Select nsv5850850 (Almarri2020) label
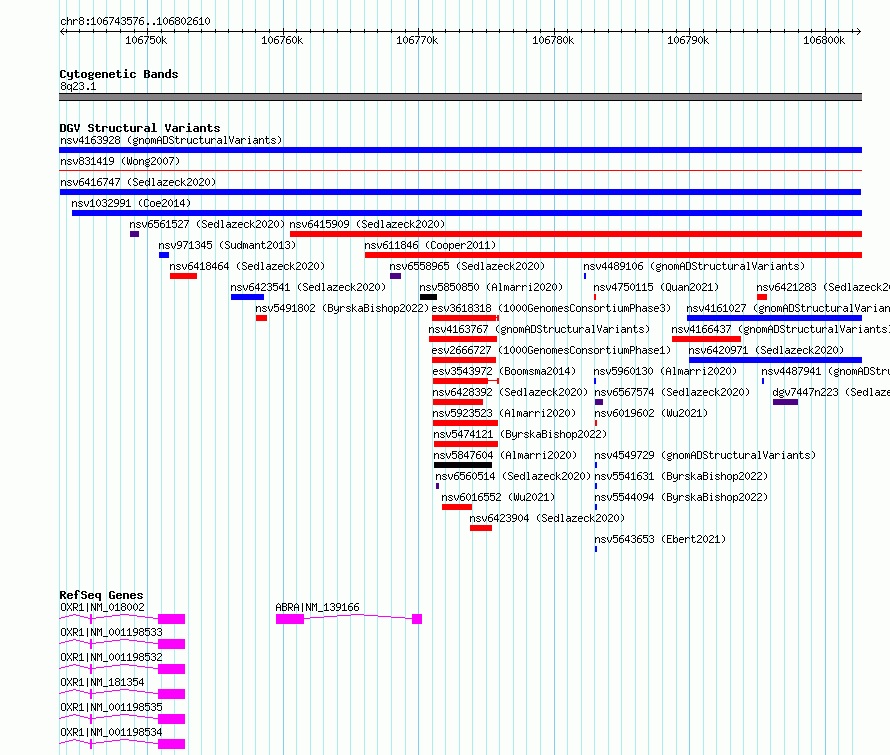 click(x=492, y=287)
